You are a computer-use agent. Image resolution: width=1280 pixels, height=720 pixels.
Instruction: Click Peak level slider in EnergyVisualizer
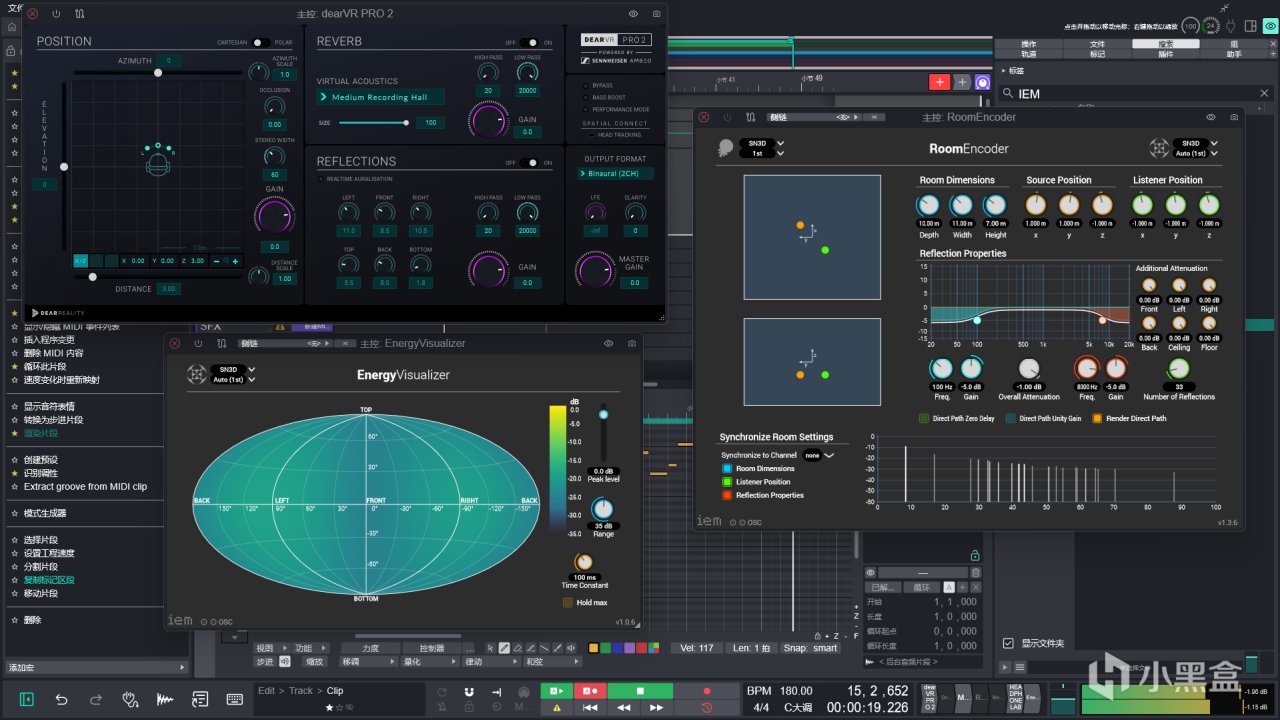[603, 434]
